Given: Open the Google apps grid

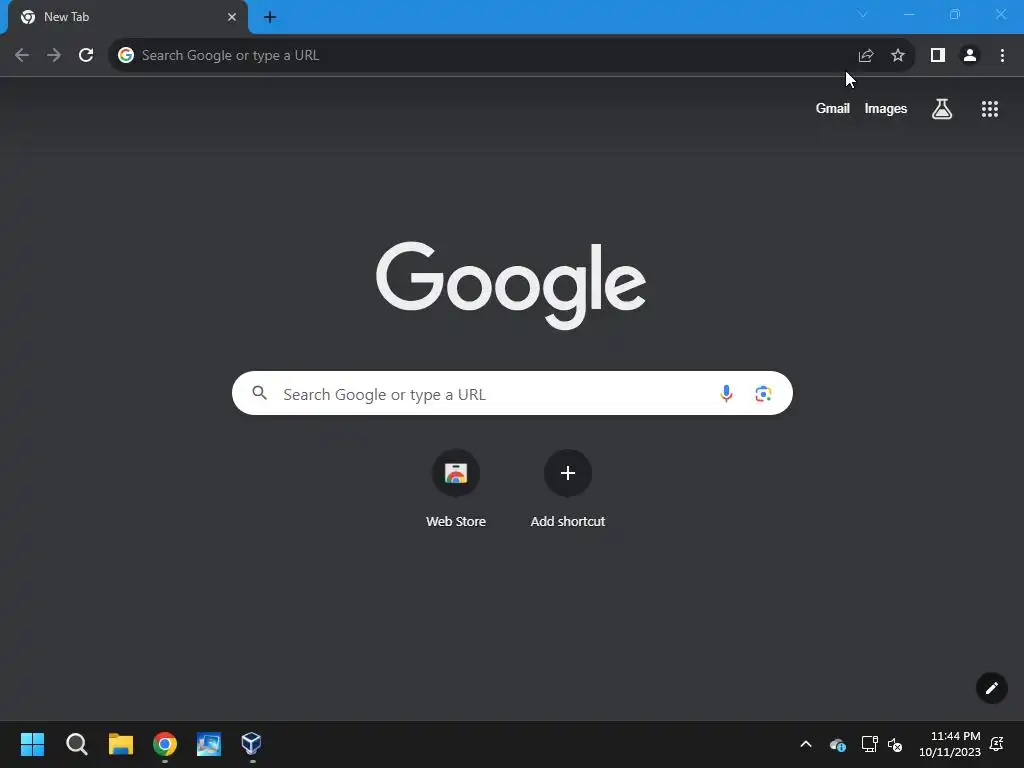Looking at the screenshot, I should [x=989, y=109].
